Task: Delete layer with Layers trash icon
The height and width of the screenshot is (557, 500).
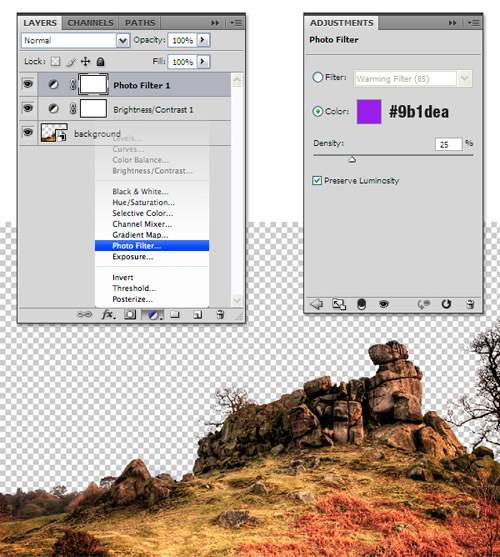Action: pos(220,314)
